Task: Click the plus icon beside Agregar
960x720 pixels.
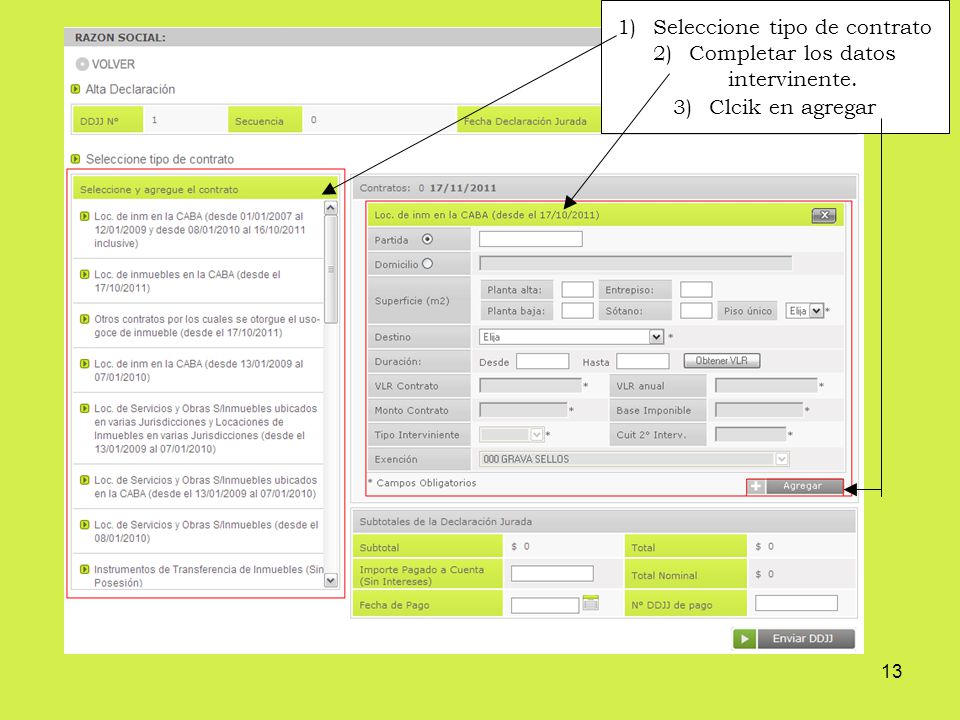Action: tap(756, 486)
